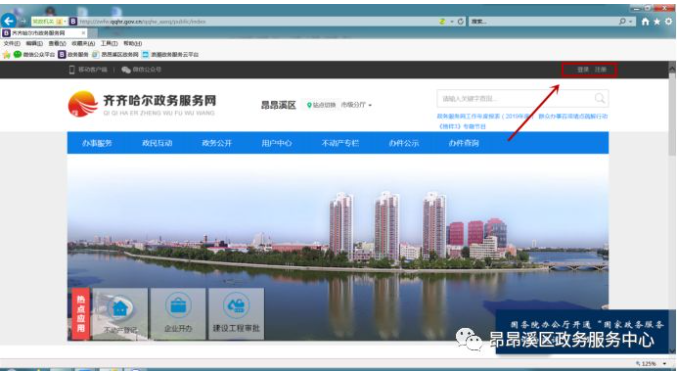Expand the 市级分厅 dropdown

click(356, 105)
